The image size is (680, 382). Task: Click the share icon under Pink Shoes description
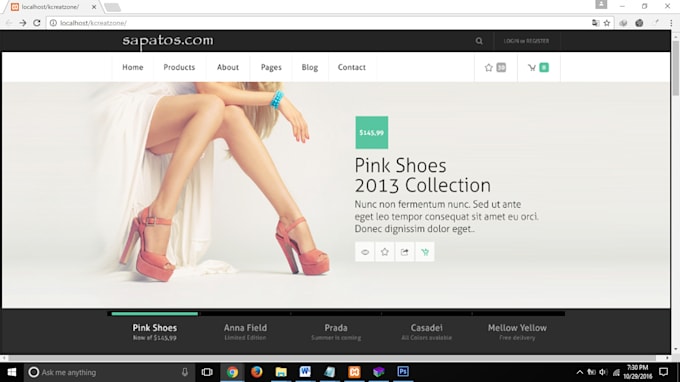click(x=405, y=252)
